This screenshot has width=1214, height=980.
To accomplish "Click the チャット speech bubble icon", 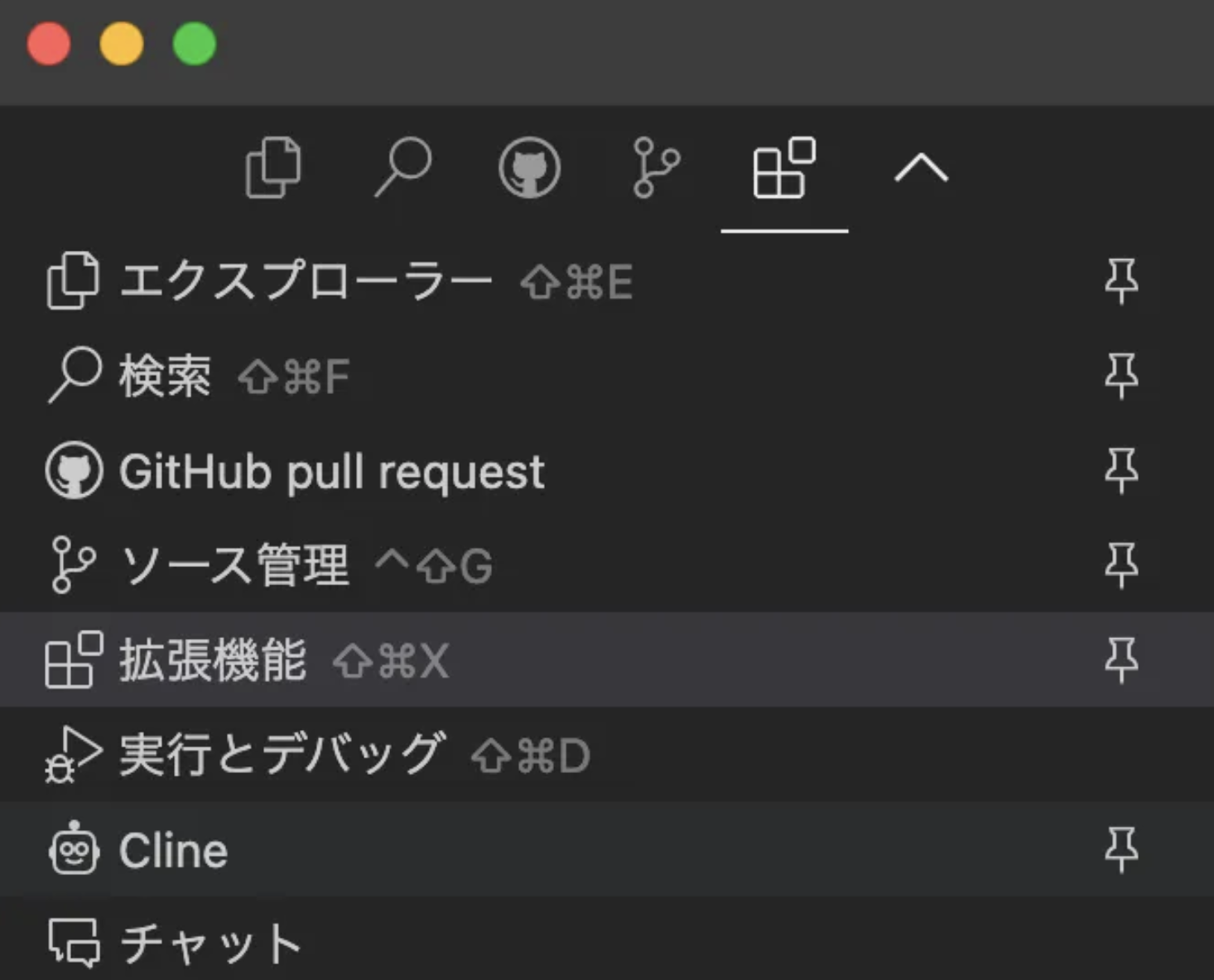I will click(x=75, y=939).
